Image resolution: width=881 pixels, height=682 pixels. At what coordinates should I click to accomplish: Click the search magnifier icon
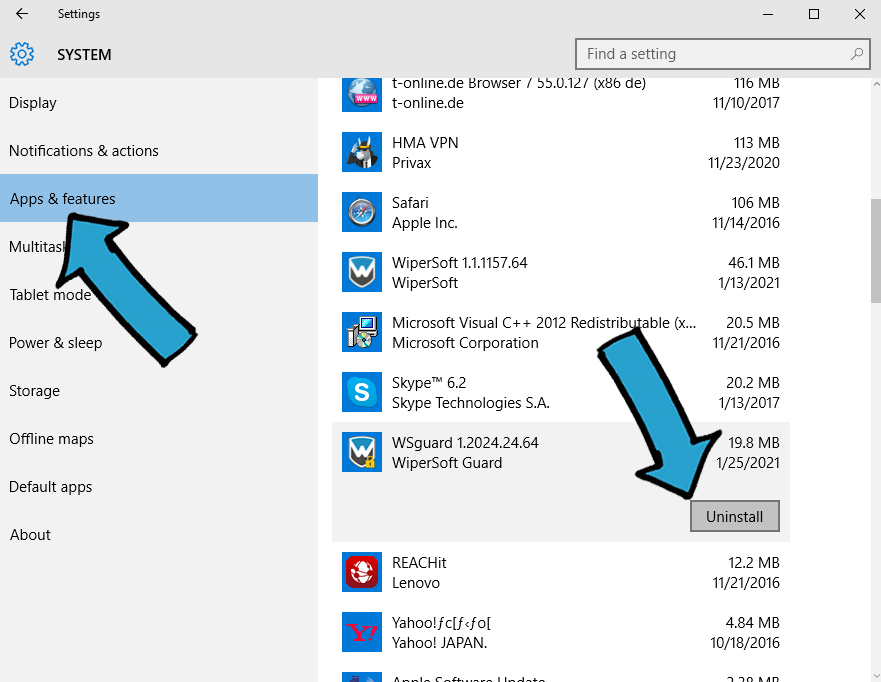857,54
